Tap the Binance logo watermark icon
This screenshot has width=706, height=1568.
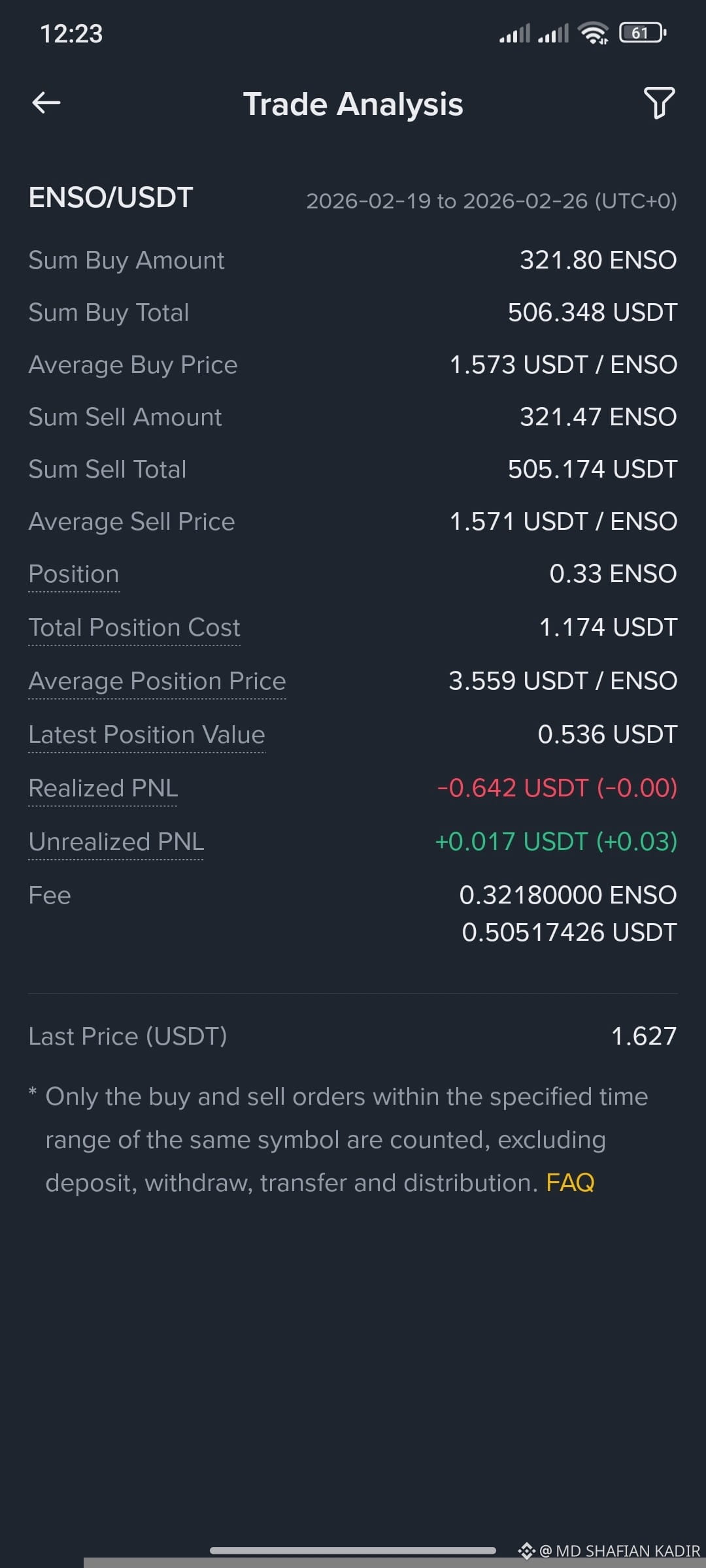click(x=526, y=1550)
